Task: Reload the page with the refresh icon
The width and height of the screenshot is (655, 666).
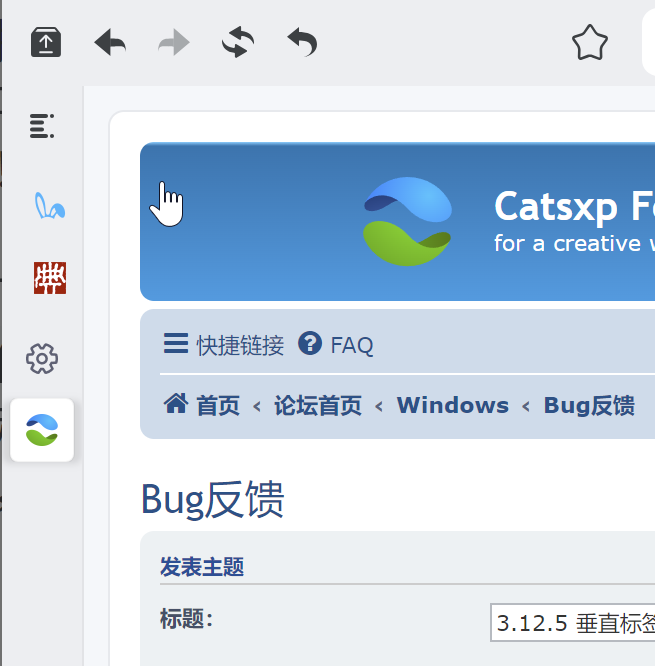Action: click(x=238, y=42)
